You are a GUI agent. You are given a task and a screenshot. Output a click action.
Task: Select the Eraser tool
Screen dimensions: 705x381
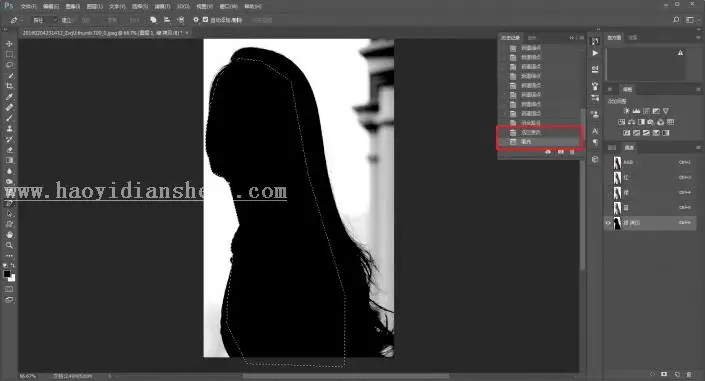[9, 150]
